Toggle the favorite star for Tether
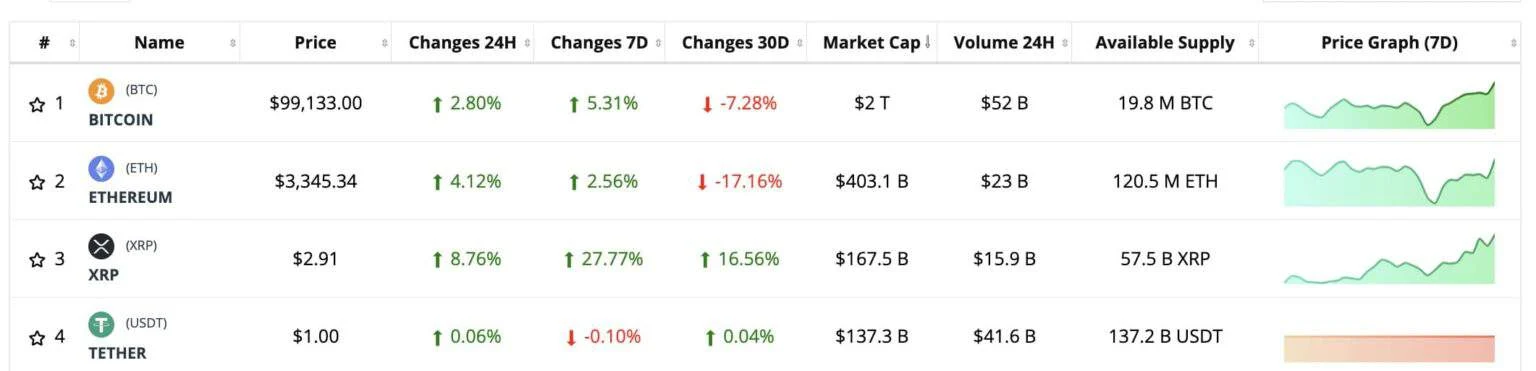Viewport: 1536px width, 371px height. (38, 337)
